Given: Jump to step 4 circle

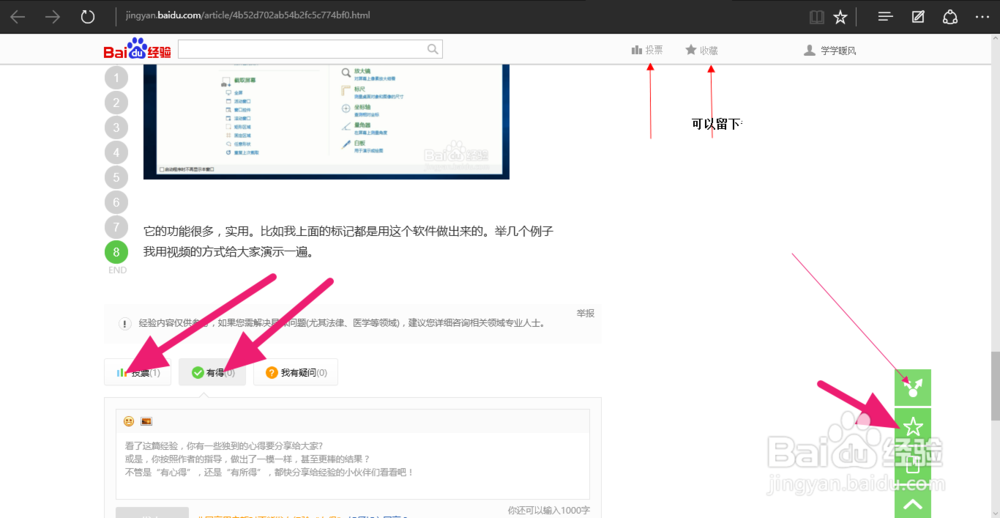Looking at the screenshot, I should tap(116, 152).
